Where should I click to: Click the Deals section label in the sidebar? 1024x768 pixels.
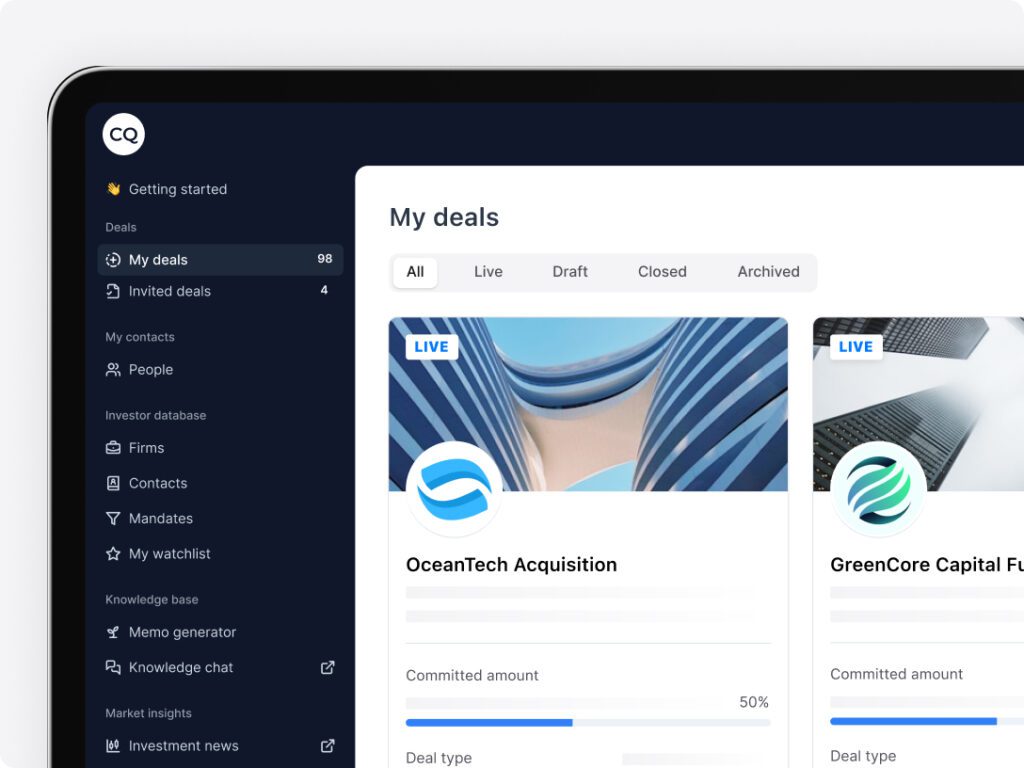pos(121,227)
